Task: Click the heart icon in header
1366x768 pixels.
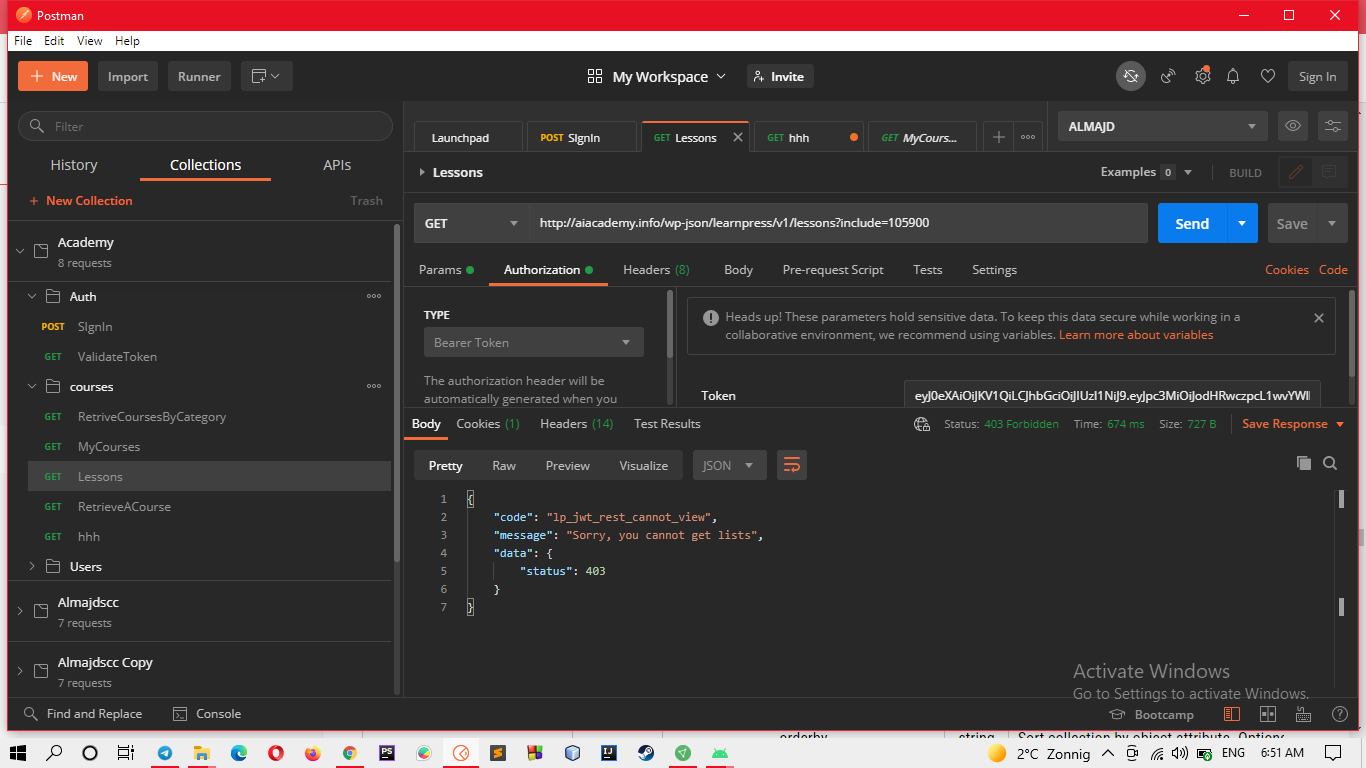Action: (x=1267, y=77)
